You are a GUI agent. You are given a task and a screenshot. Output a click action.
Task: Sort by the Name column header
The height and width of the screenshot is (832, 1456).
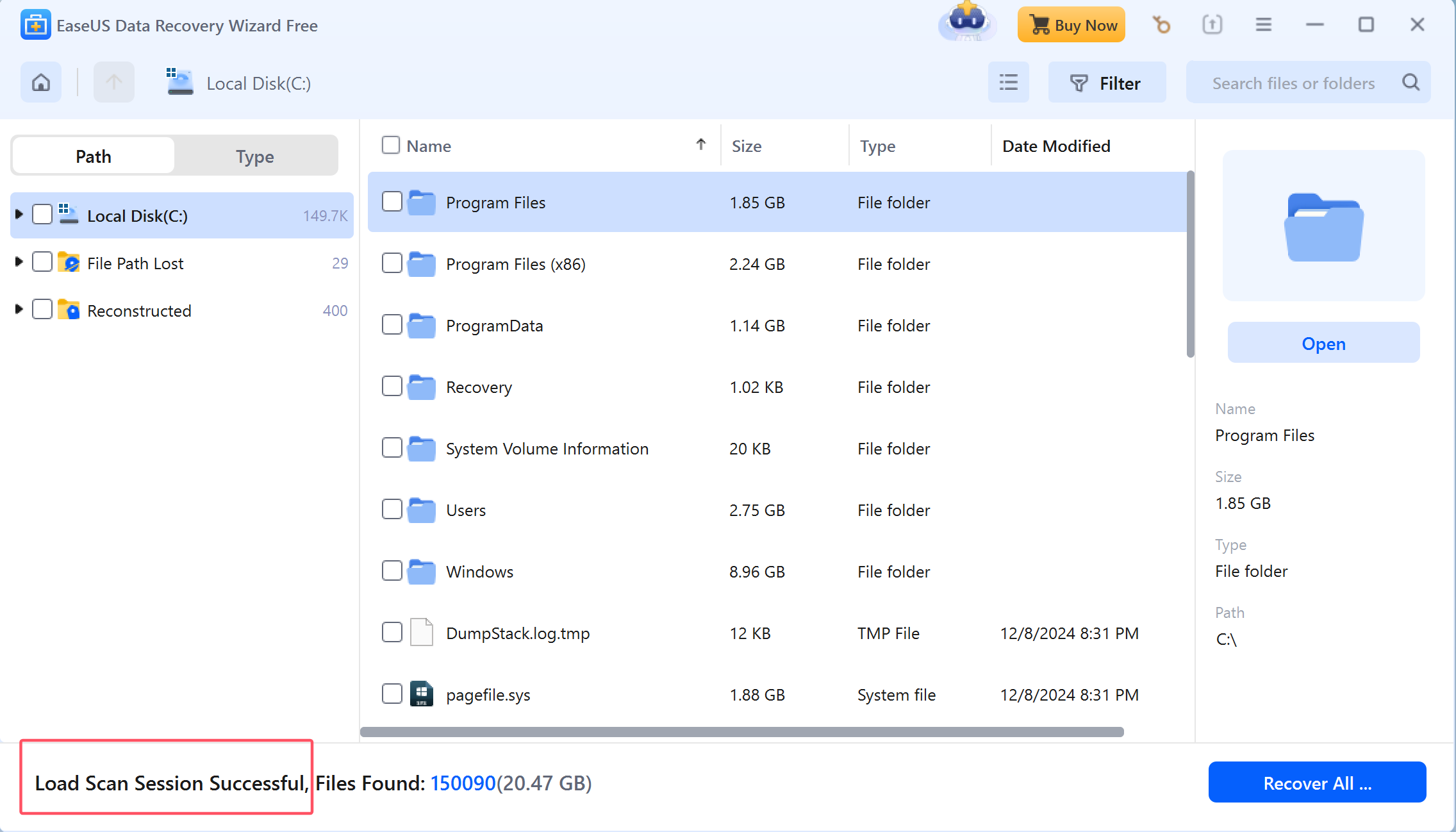click(429, 146)
